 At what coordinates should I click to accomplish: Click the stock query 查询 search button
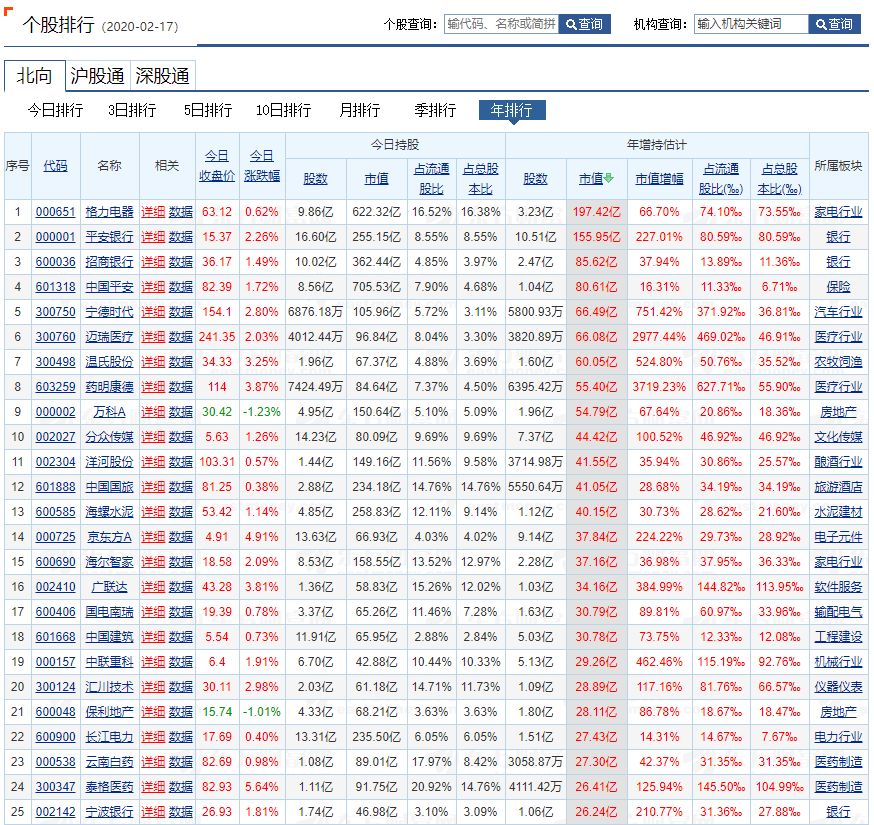(x=584, y=24)
